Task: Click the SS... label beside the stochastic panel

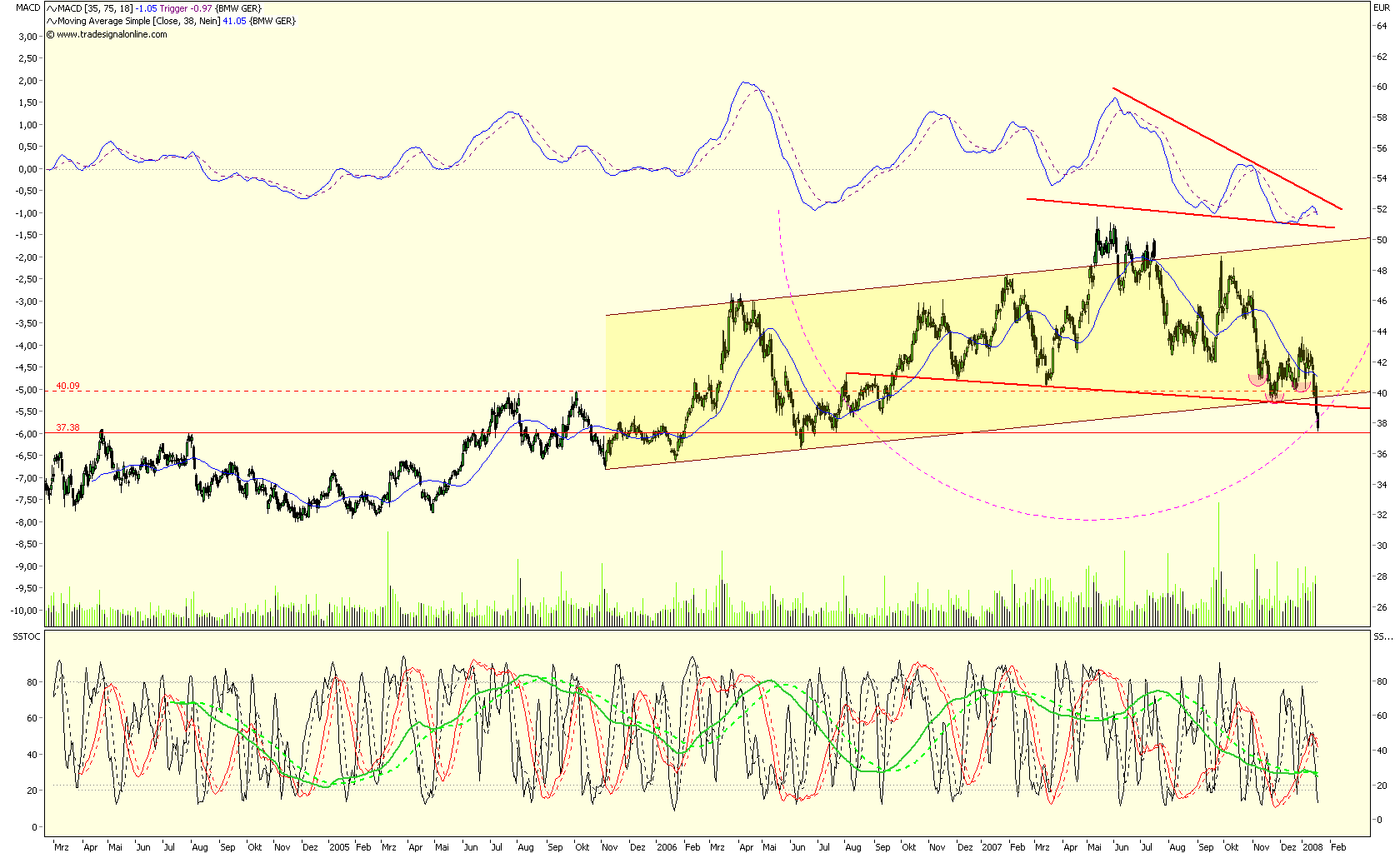Action: click(1382, 637)
